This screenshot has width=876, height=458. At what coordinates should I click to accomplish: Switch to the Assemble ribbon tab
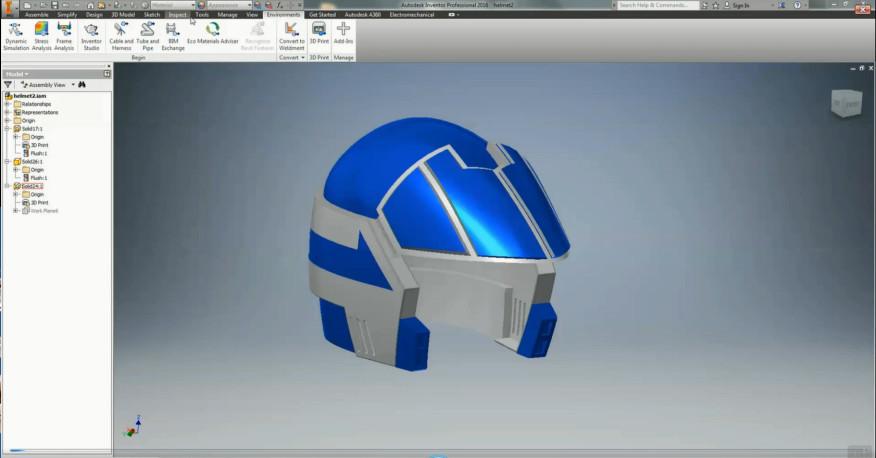(36, 15)
